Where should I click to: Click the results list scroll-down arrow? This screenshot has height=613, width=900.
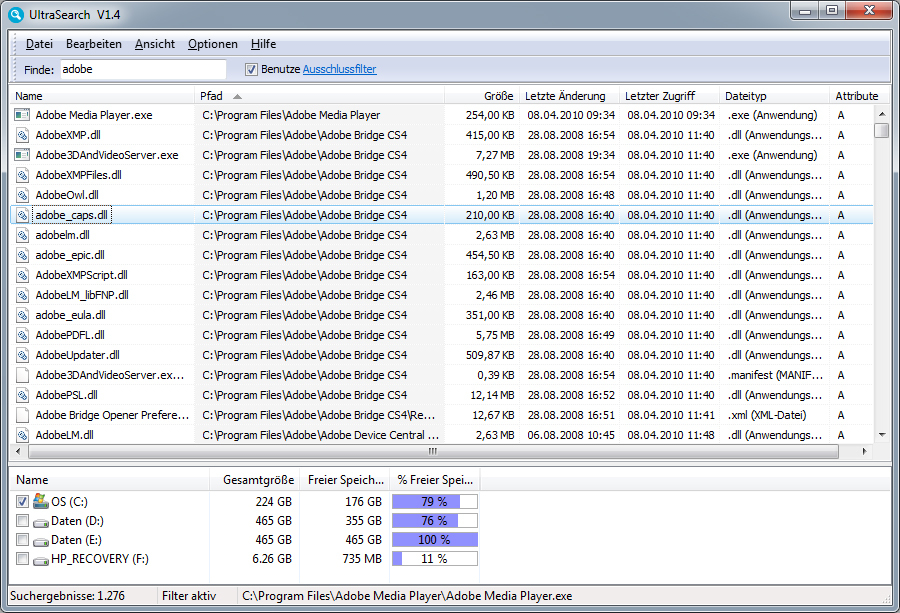coord(882,435)
